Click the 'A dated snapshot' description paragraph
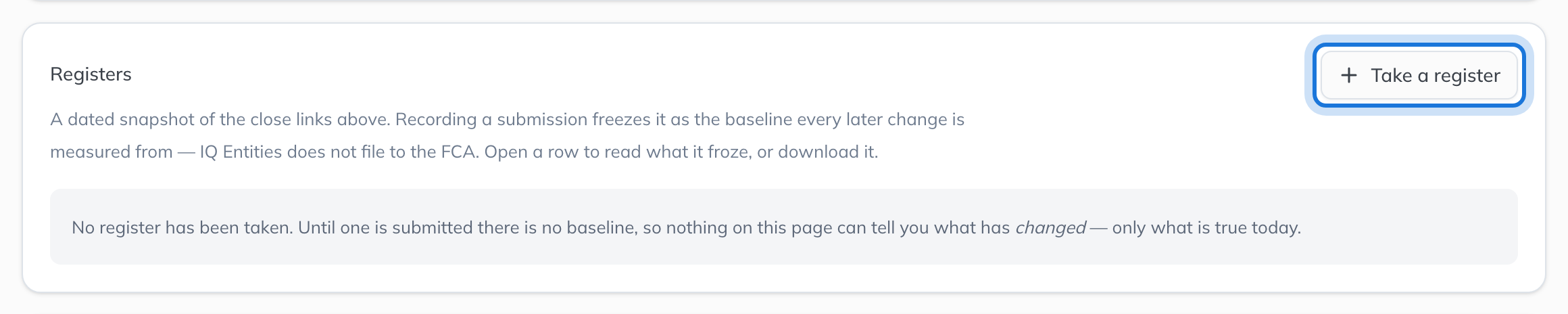 [x=507, y=135]
